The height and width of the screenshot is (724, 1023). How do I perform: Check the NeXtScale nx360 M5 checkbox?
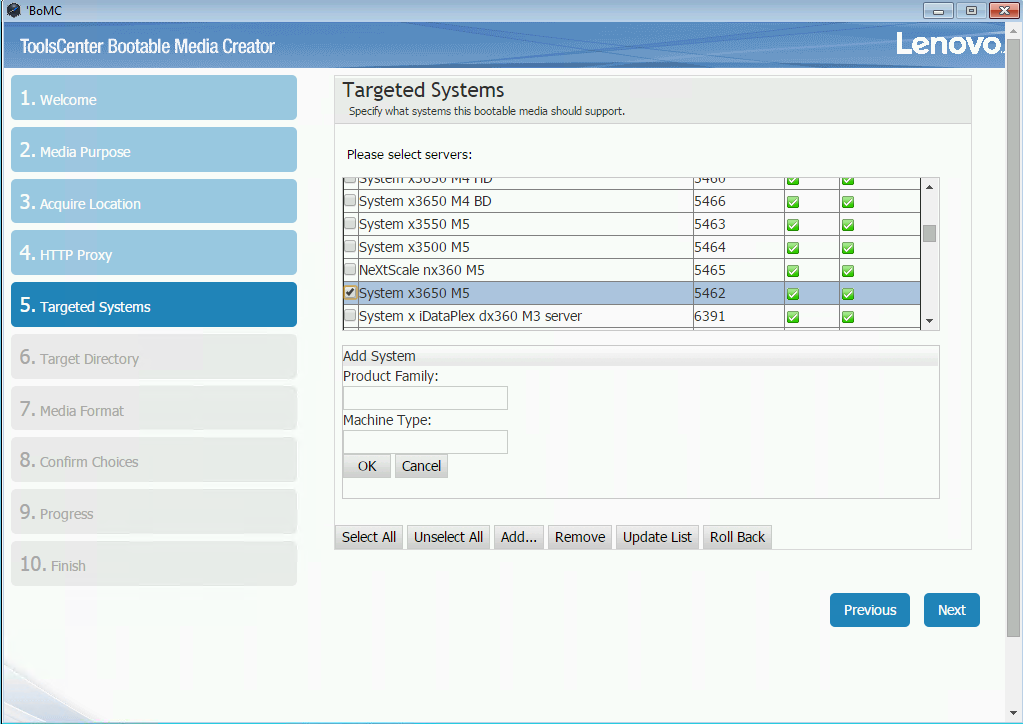click(350, 269)
